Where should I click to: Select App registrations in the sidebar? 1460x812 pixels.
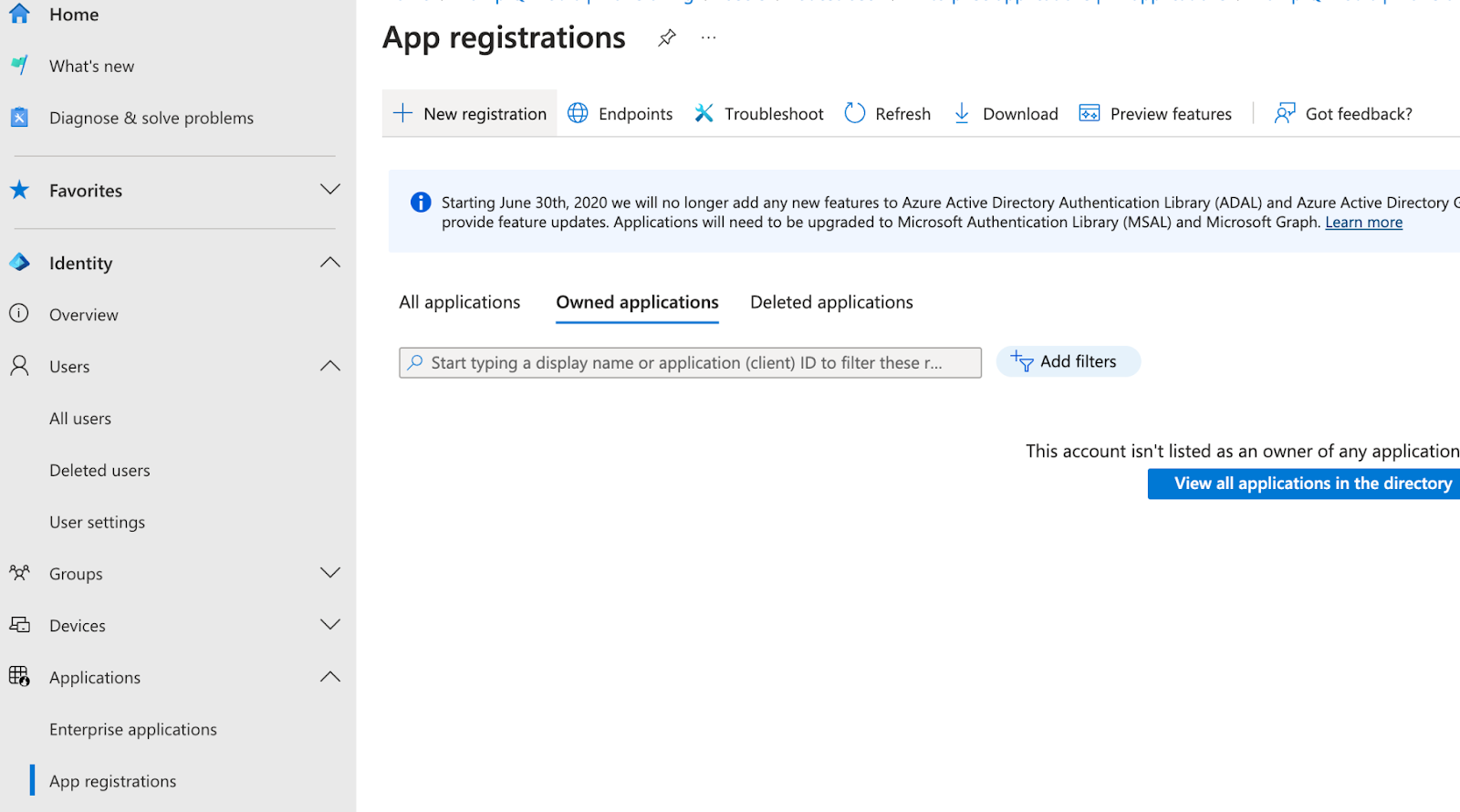click(113, 781)
